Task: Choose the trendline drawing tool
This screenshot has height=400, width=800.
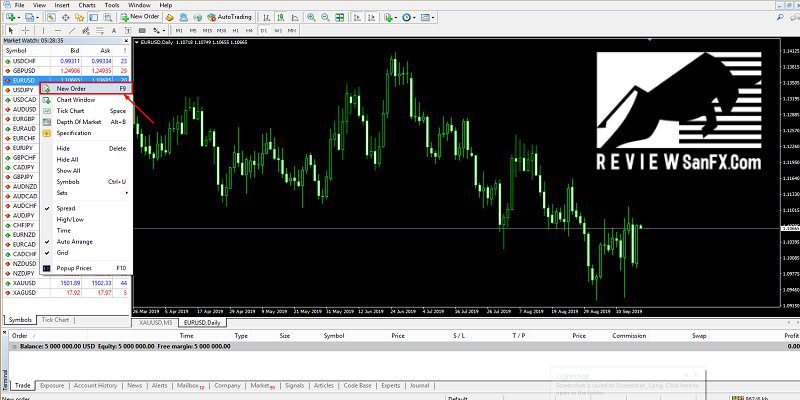Action: pos(70,32)
